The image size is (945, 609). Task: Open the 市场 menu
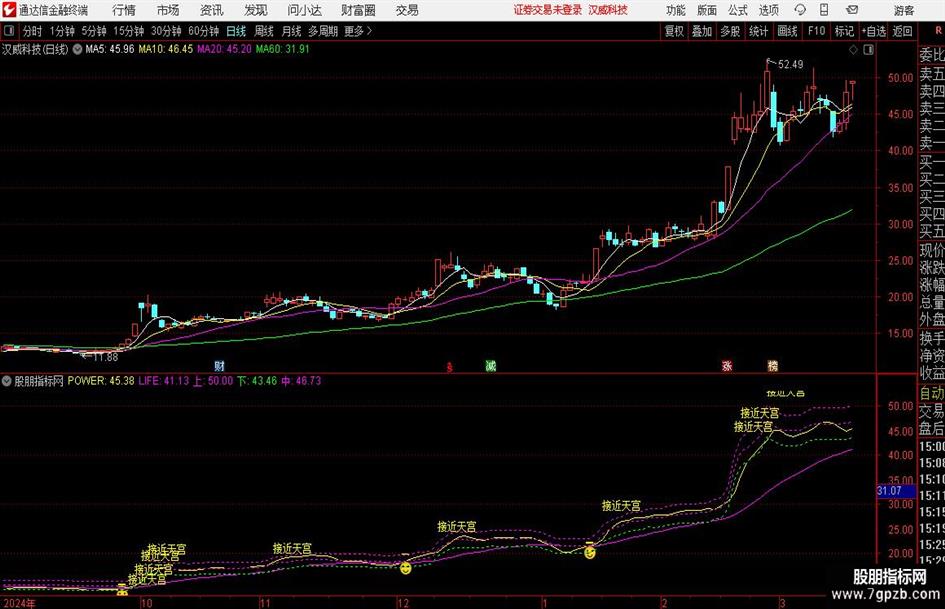pos(168,10)
